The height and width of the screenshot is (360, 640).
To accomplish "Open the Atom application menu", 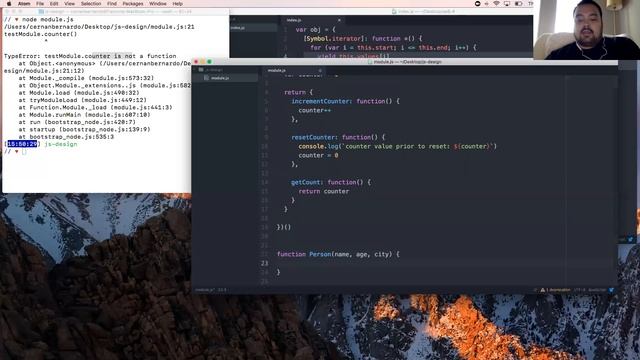I will 24,3.
